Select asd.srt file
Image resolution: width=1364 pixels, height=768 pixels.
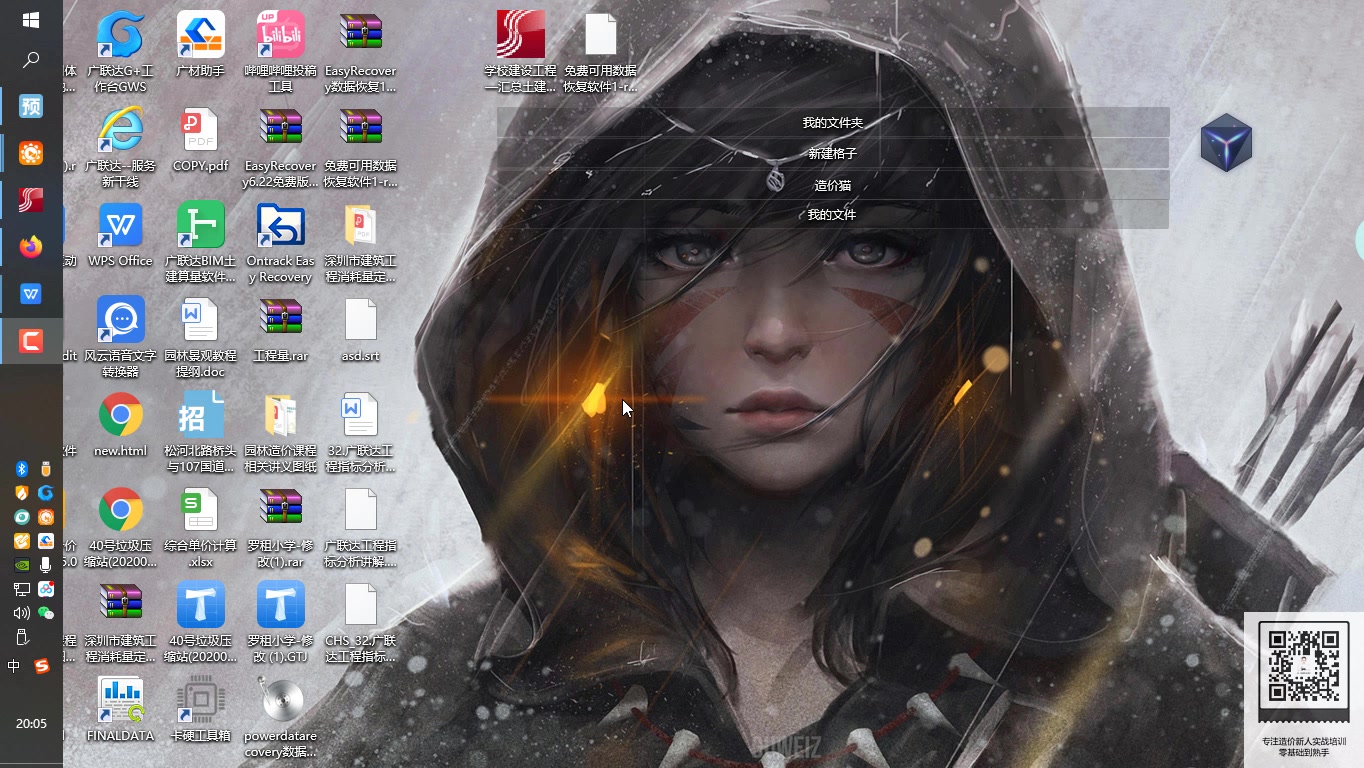[361, 330]
